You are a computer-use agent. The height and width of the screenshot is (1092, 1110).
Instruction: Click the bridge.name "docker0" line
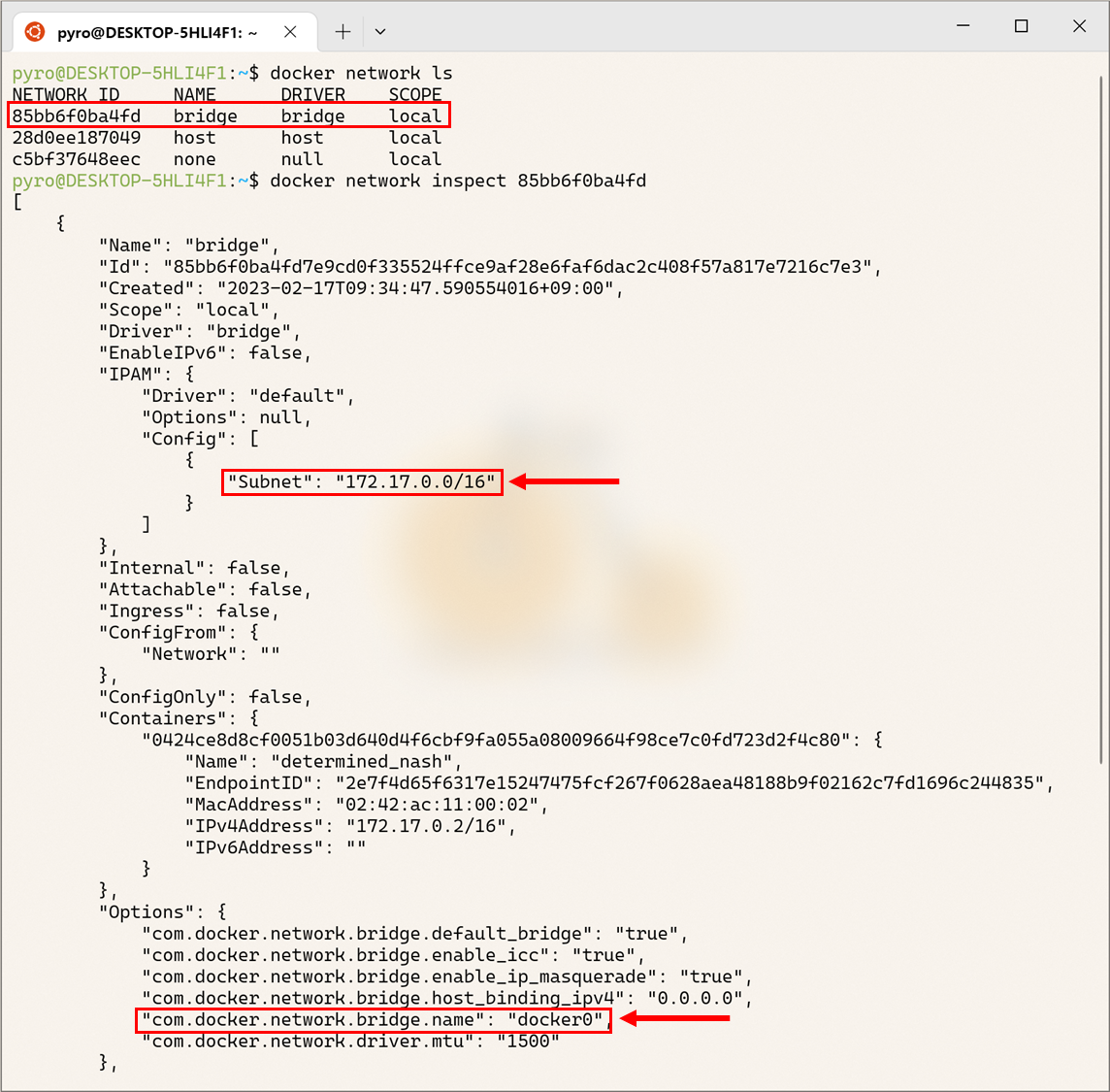tap(377, 1020)
